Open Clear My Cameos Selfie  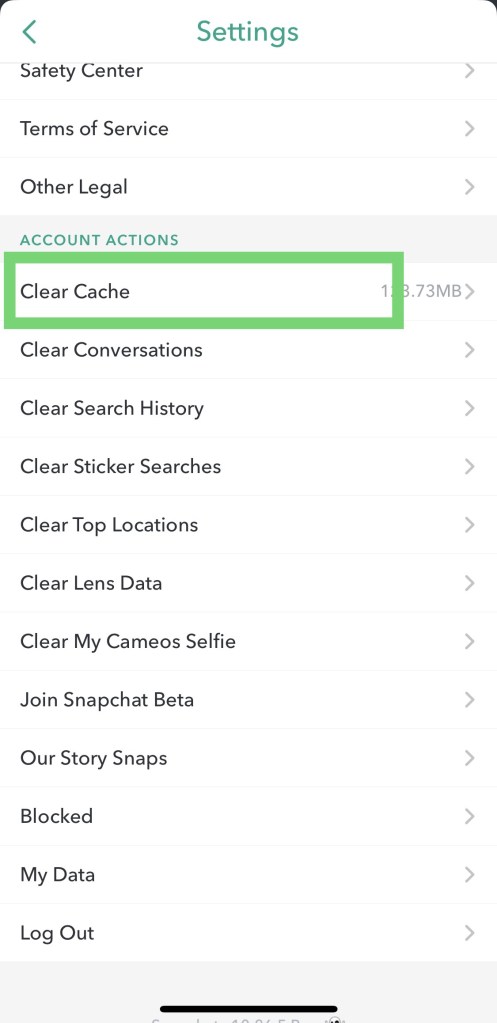pos(248,641)
